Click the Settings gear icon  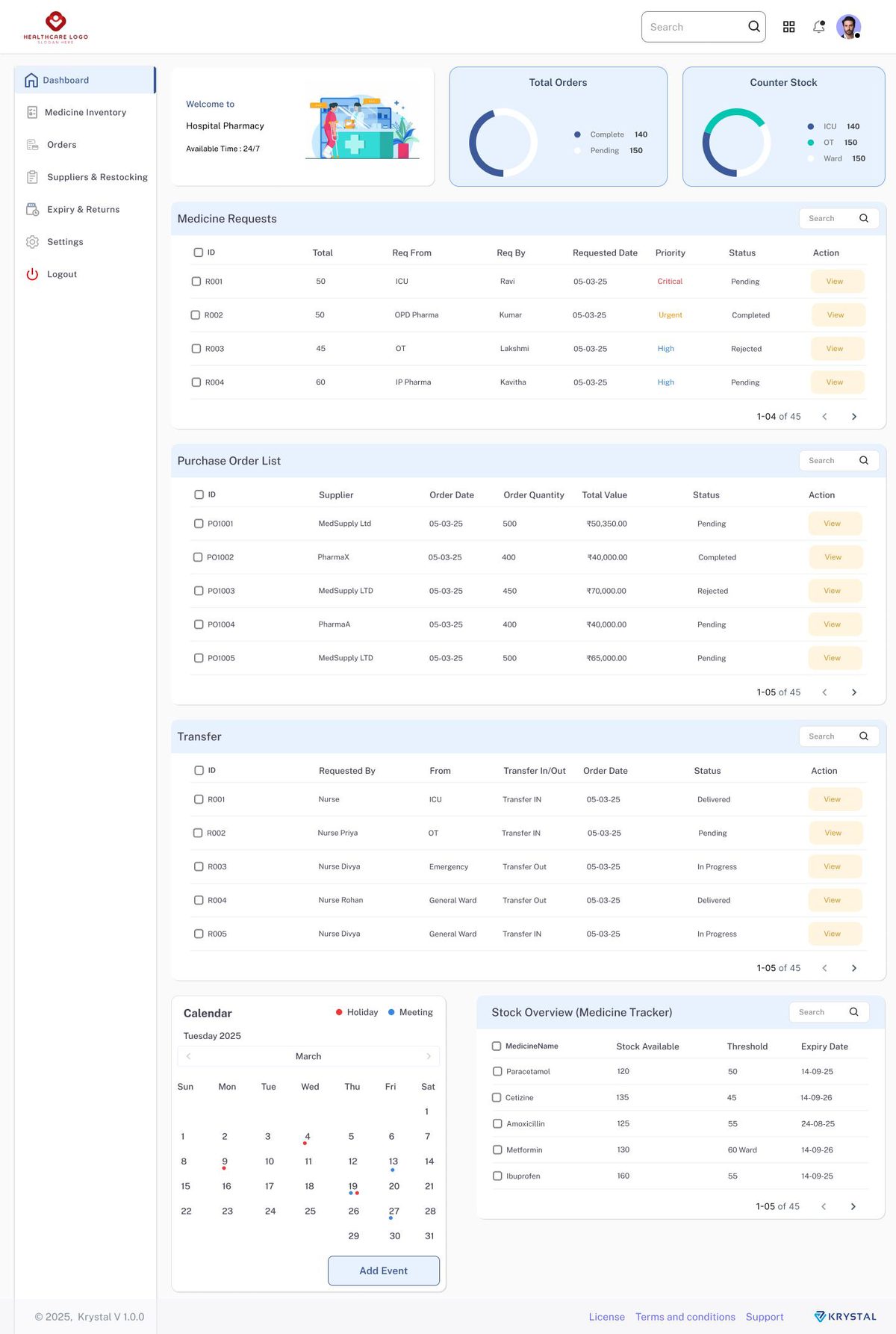pyautogui.click(x=32, y=242)
